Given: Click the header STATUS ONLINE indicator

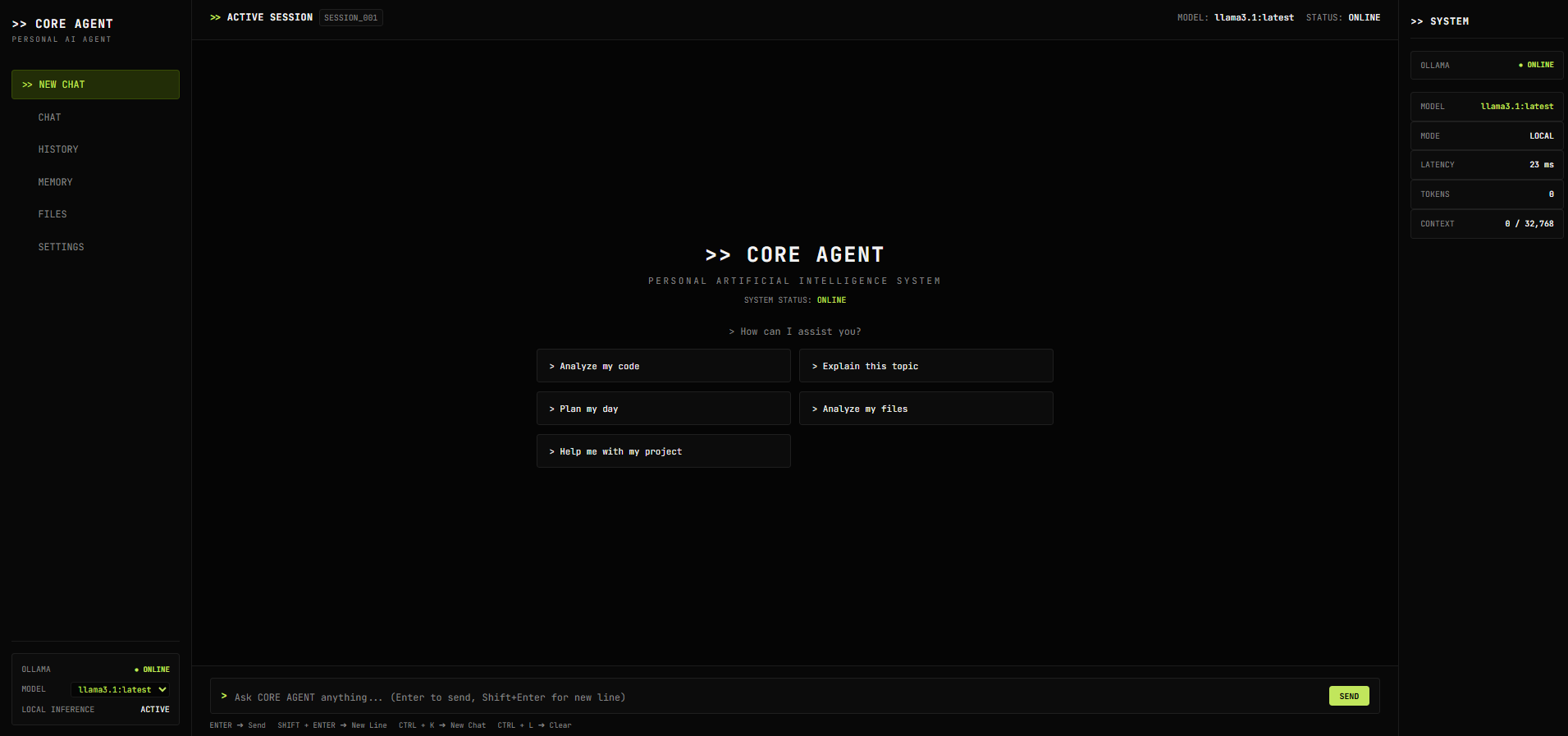Looking at the screenshot, I should coord(1343,17).
